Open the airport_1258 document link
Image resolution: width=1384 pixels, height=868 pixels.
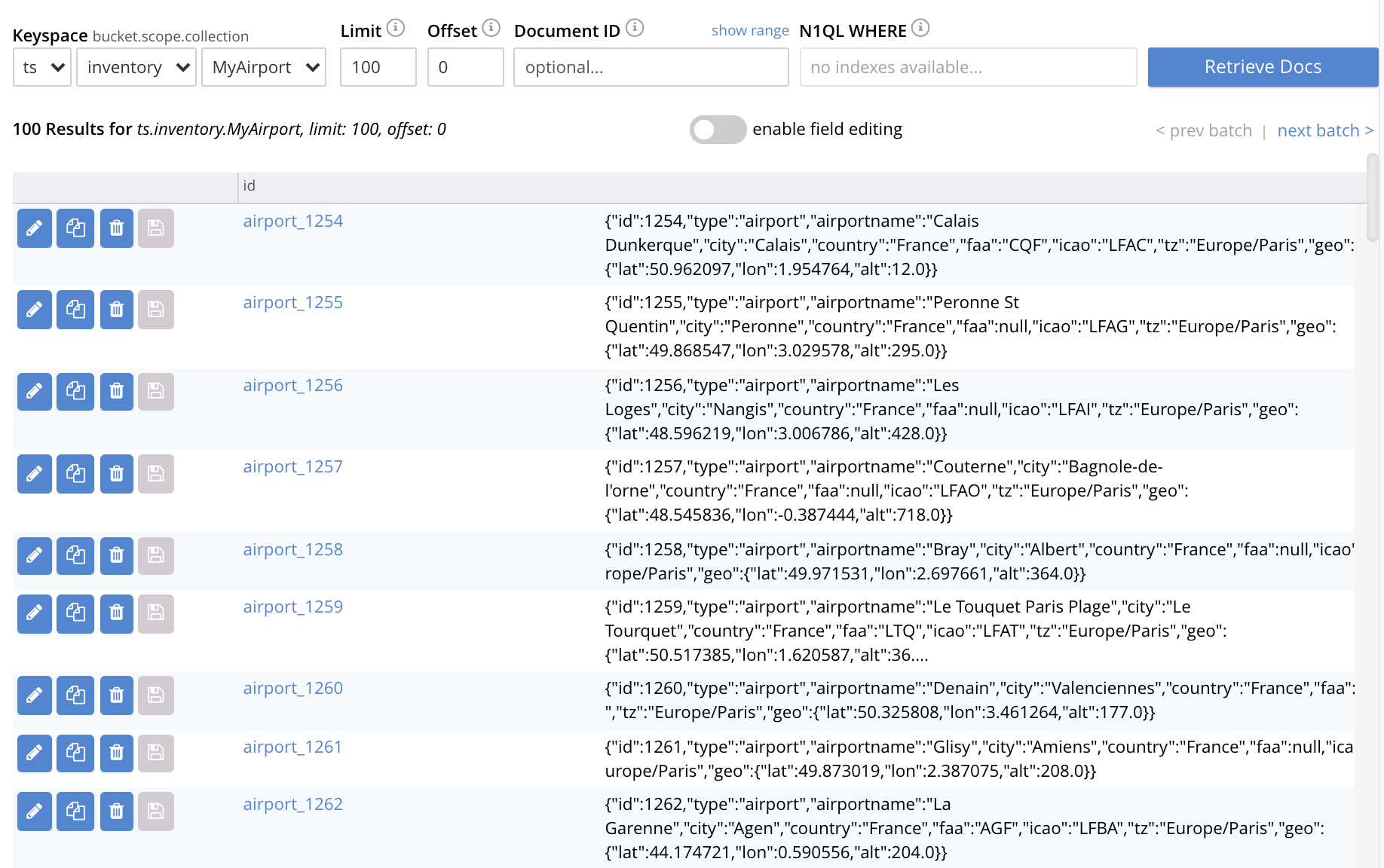(x=292, y=550)
